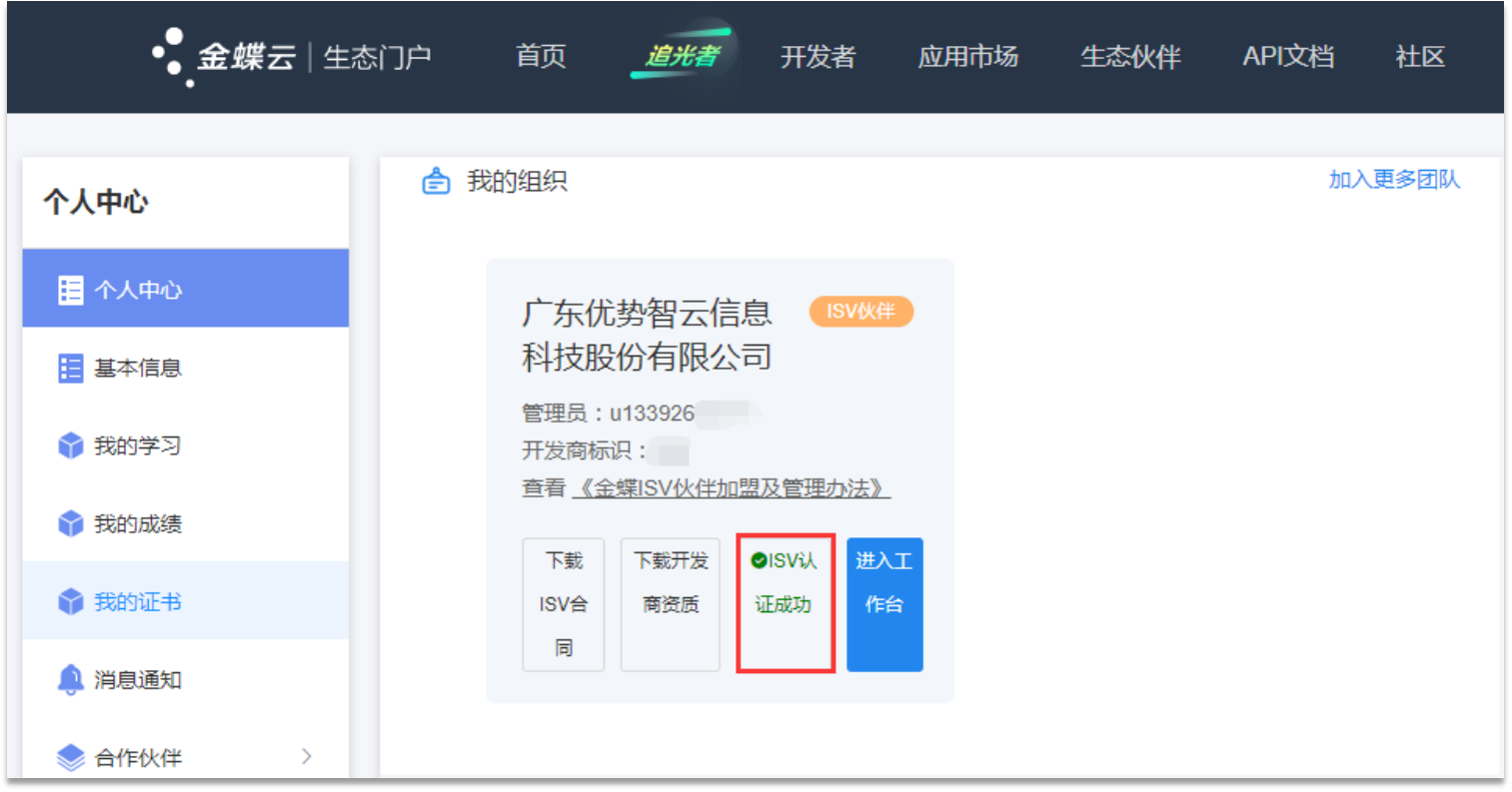The height and width of the screenshot is (792, 1512).
Task: Click the list icon beside 个人中心 menu item
Action: [70, 290]
